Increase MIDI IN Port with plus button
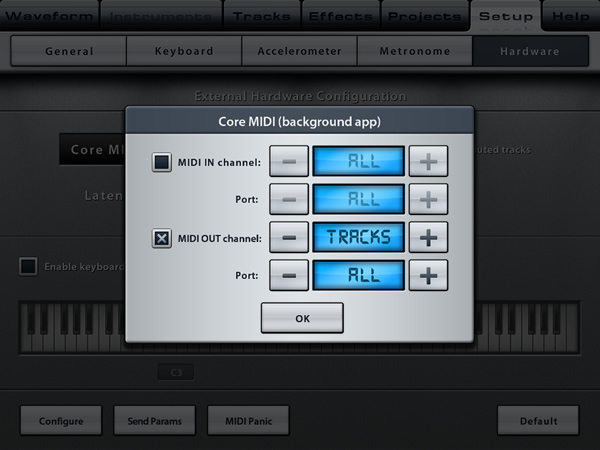 coord(428,199)
